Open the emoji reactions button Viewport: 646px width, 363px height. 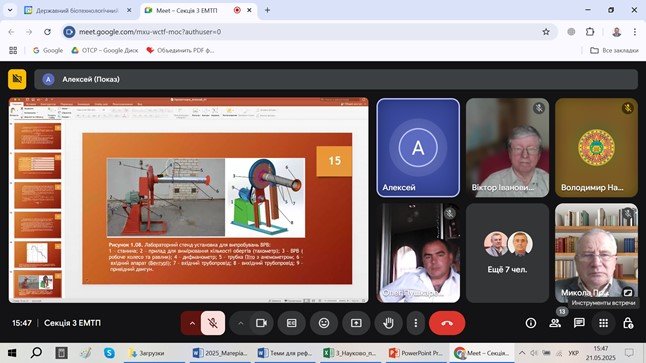coord(324,323)
